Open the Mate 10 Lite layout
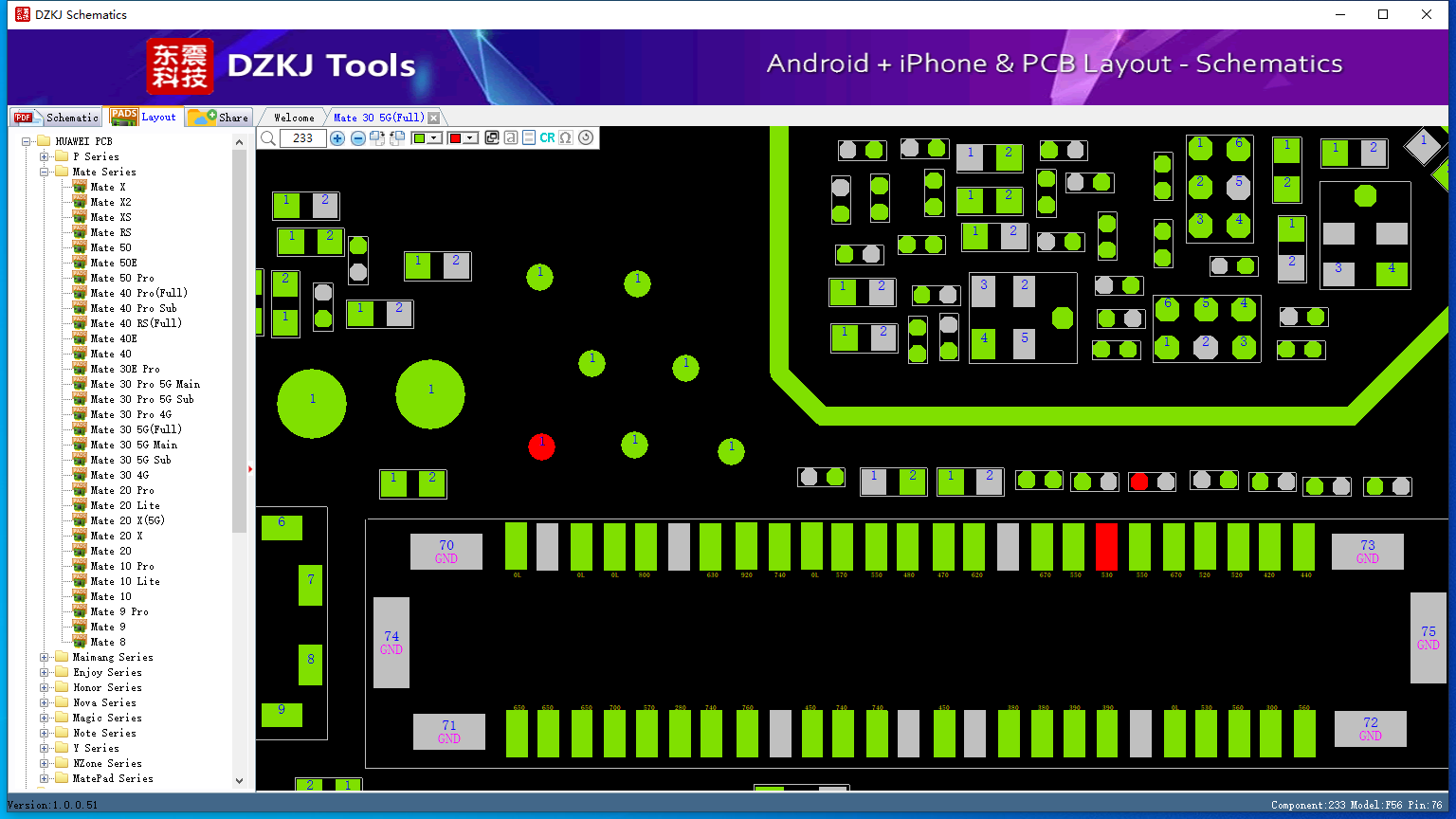The image size is (1456, 819). [125, 581]
